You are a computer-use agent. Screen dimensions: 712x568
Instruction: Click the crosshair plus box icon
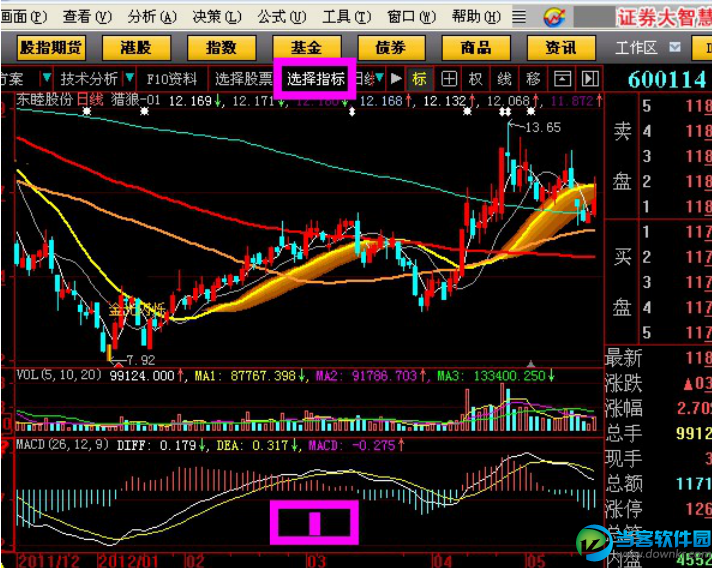449,79
